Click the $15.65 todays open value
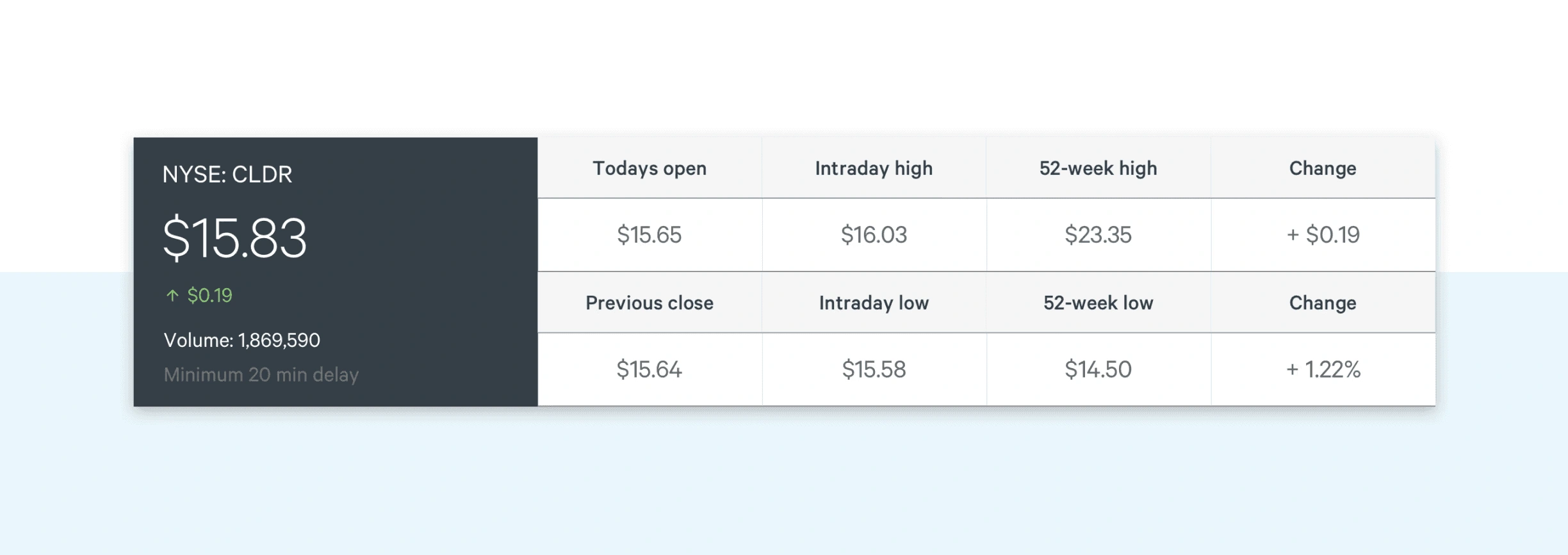This screenshot has width=1568, height=555. click(x=649, y=235)
